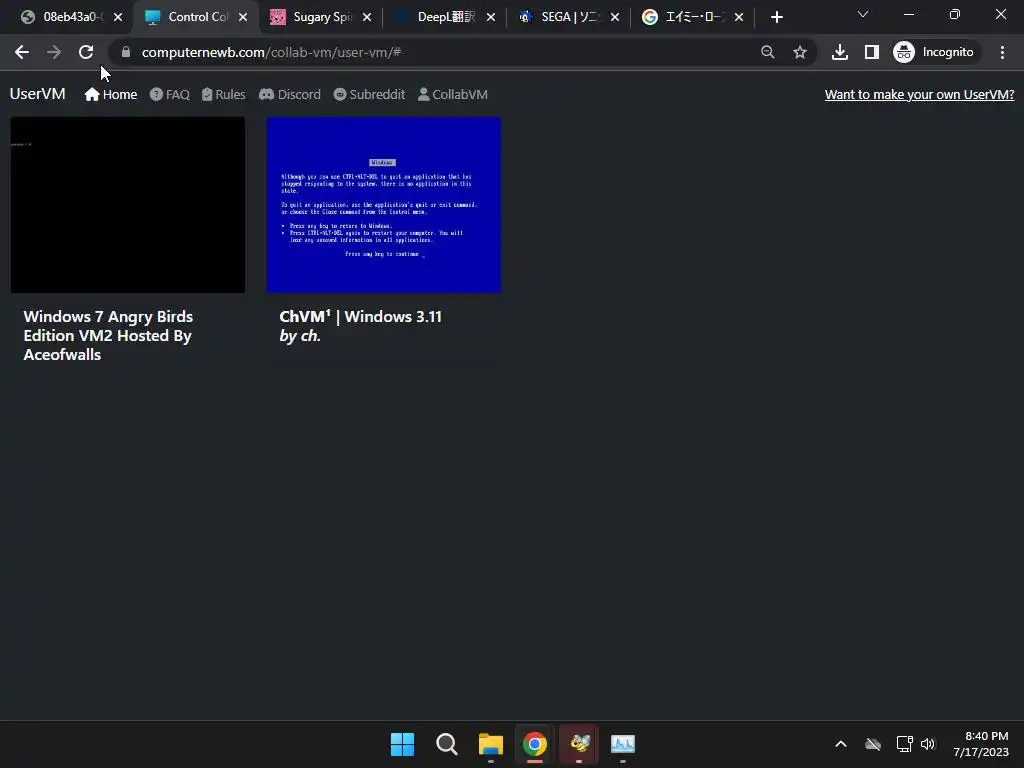Screen dimensions: 1024x768
Task: Open the zoom magnifier in address bar
Action: (767, 52)
